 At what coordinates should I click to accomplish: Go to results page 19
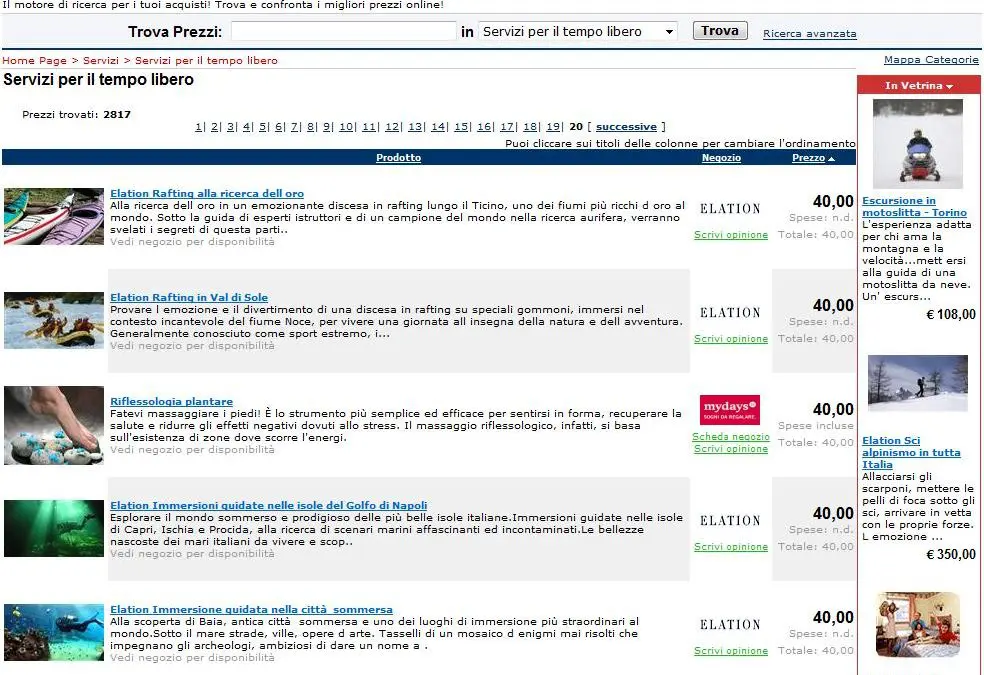pyautogui.click(x=552, y=127)
